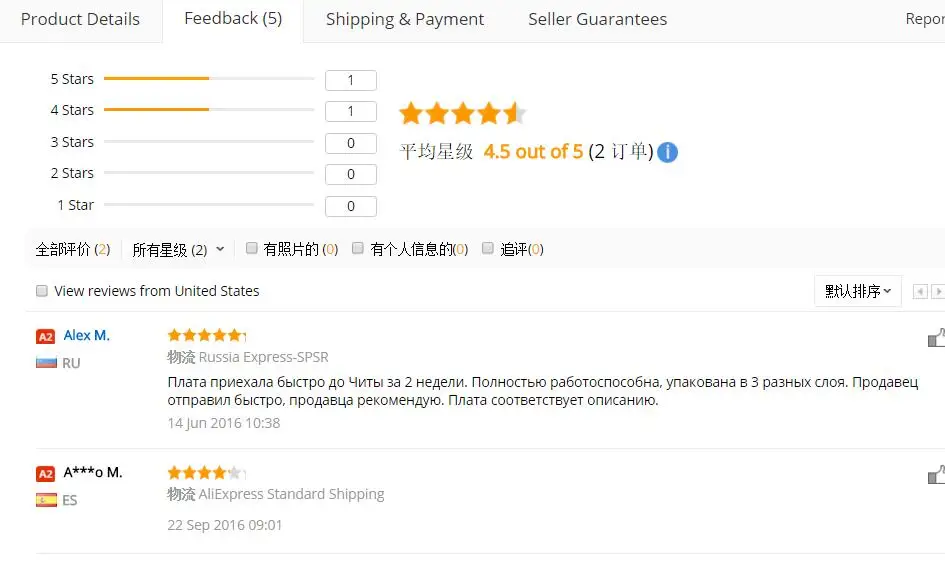Viewport: 945px width, 573px height.
Task: Click the A2 badge next to Alex M.
Action: pos(45,337)
